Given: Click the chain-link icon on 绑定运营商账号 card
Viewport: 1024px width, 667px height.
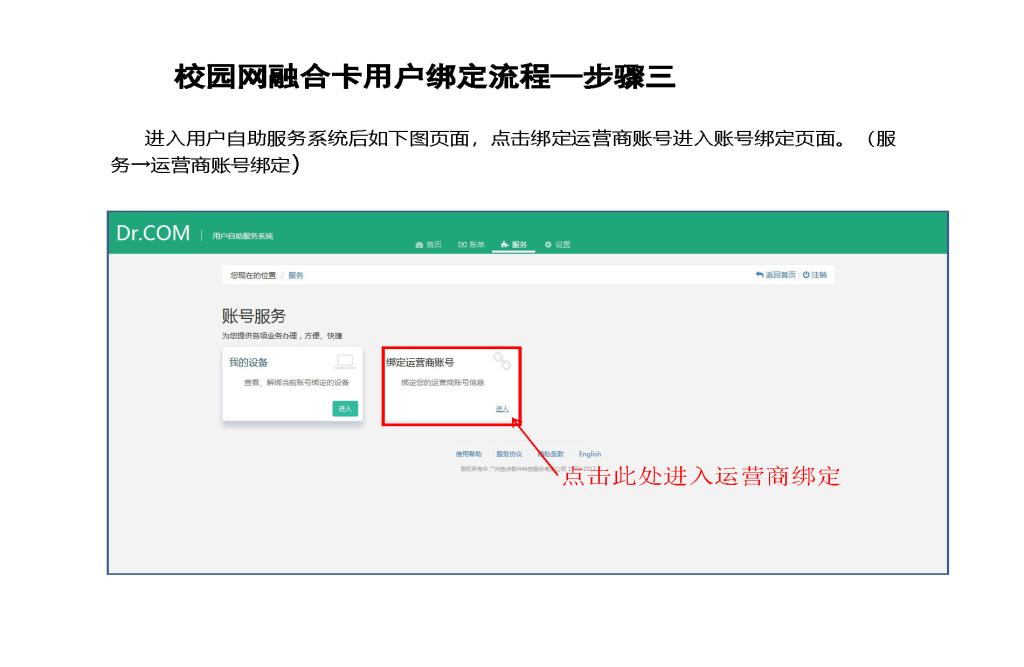Looking at the screenshot, I should [x=502, y=360].
